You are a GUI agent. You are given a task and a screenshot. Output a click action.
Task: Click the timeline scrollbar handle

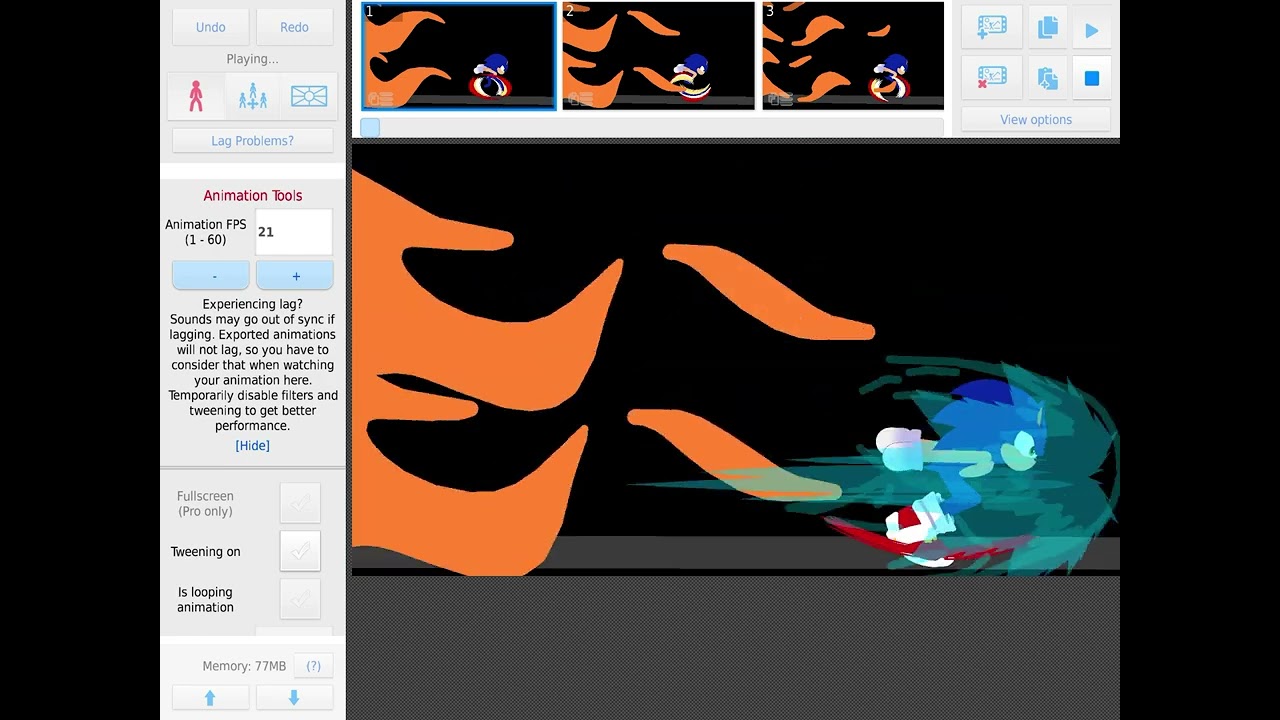click(x=370, y=127)
